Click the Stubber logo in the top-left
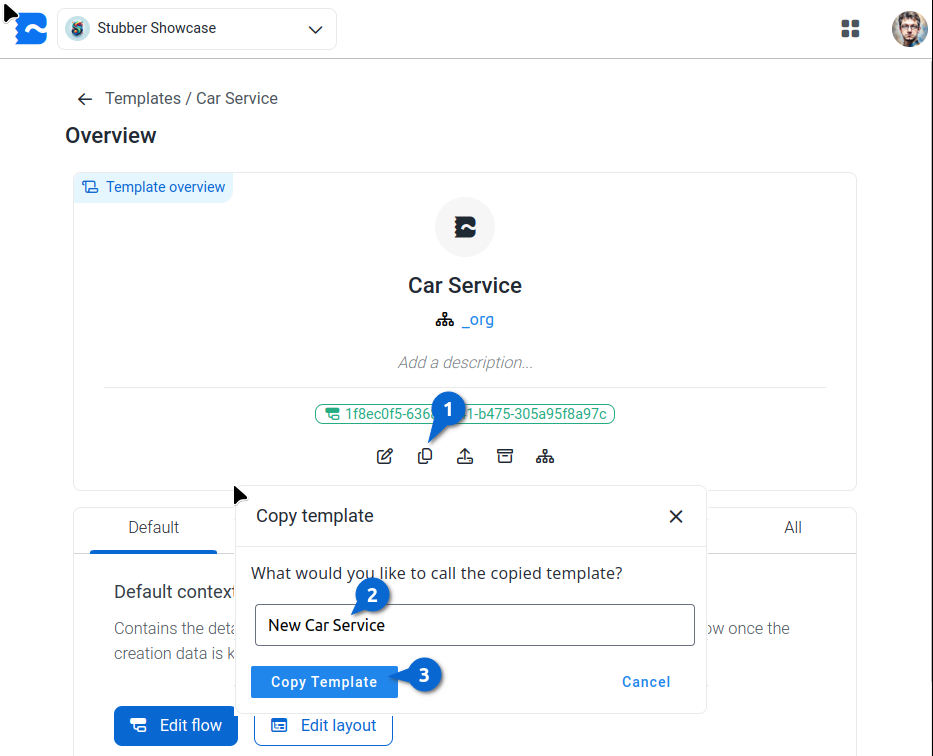The width and height of the screenshot is (933, 756). (32, 29)
